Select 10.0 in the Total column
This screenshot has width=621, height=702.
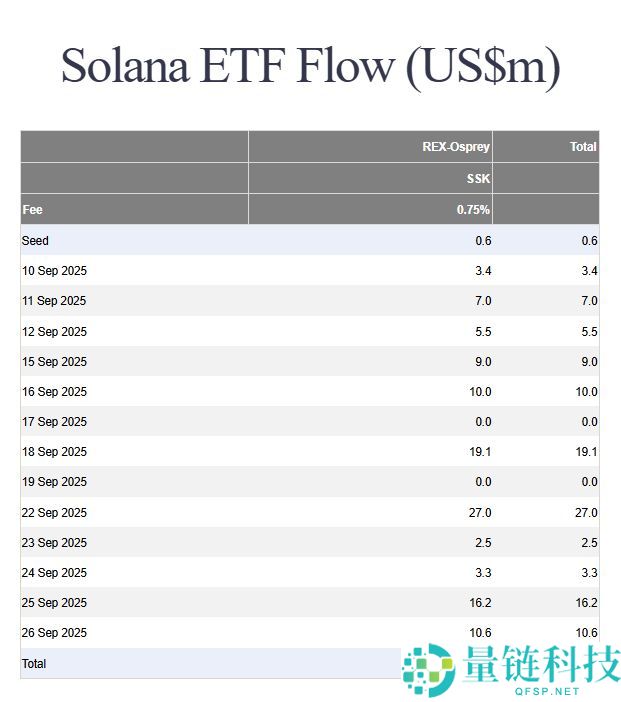coord(586,392)
